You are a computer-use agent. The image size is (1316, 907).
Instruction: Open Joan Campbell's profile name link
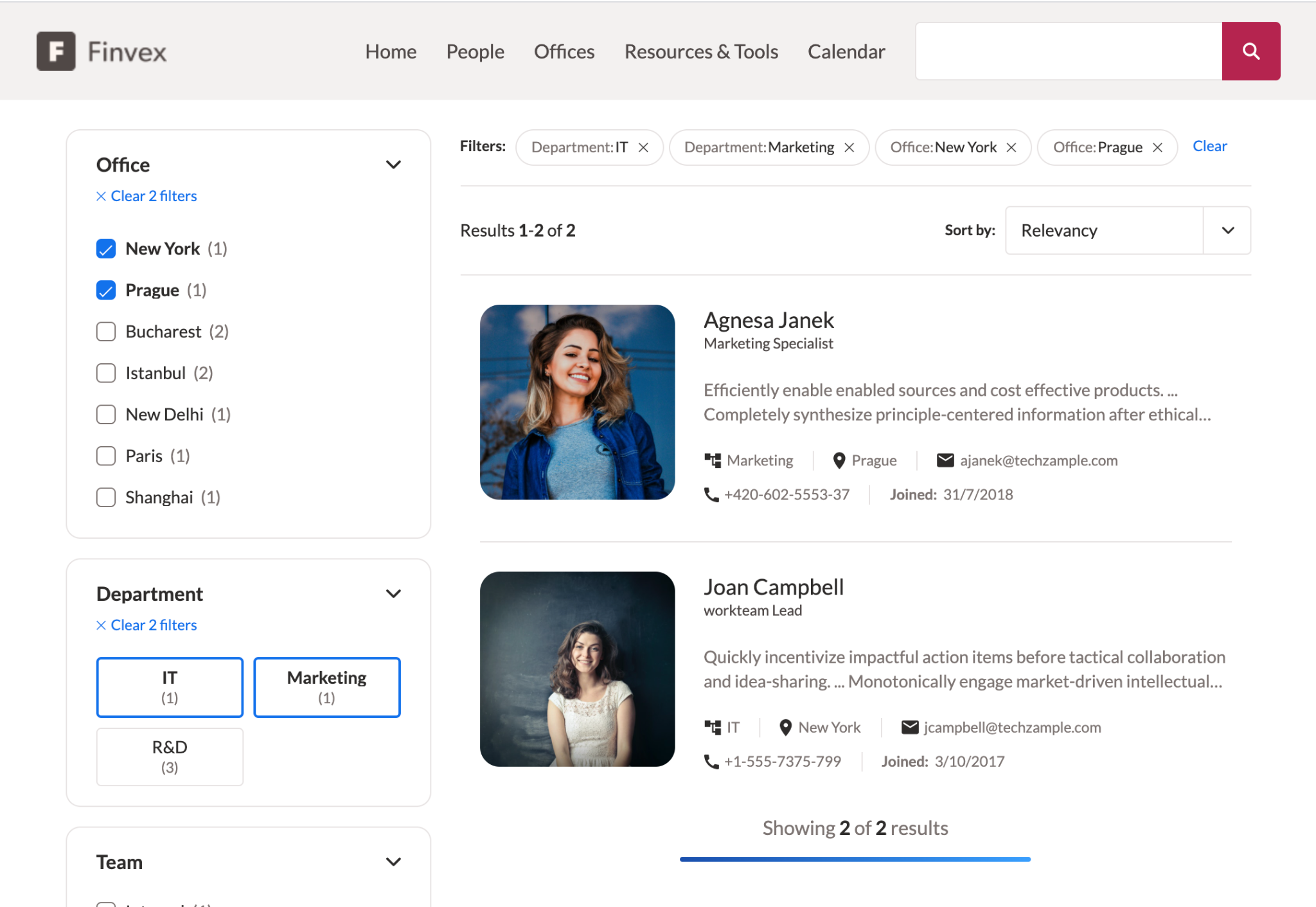tap(774, 587)
